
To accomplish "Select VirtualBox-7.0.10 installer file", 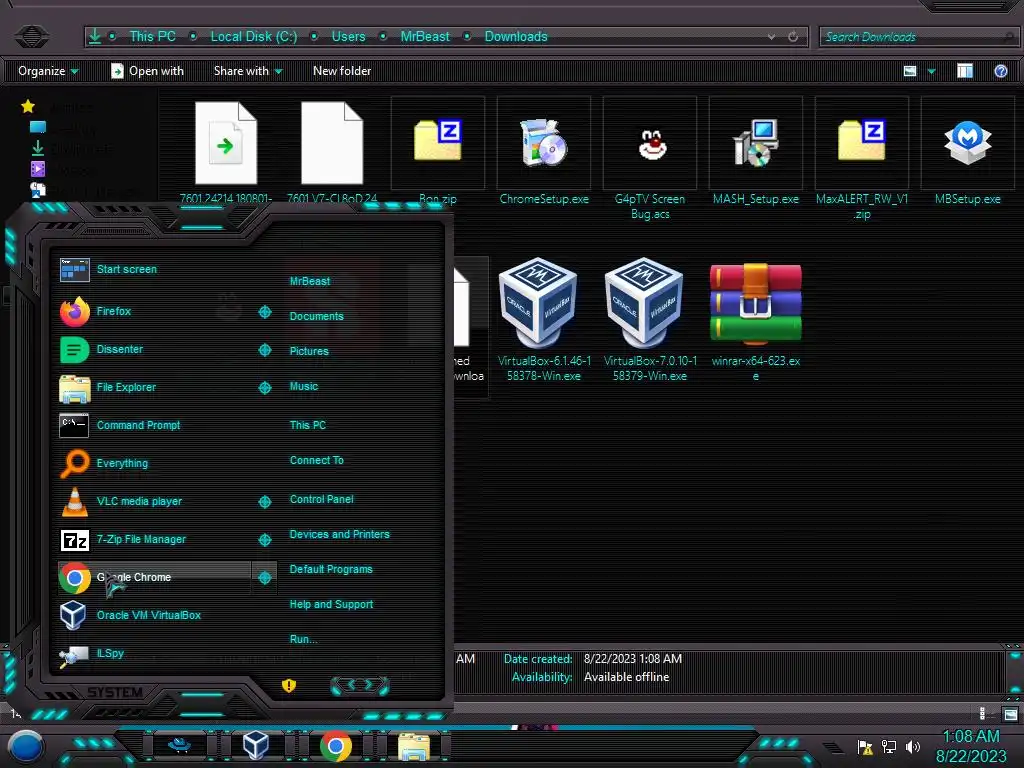I will (650, 320).
